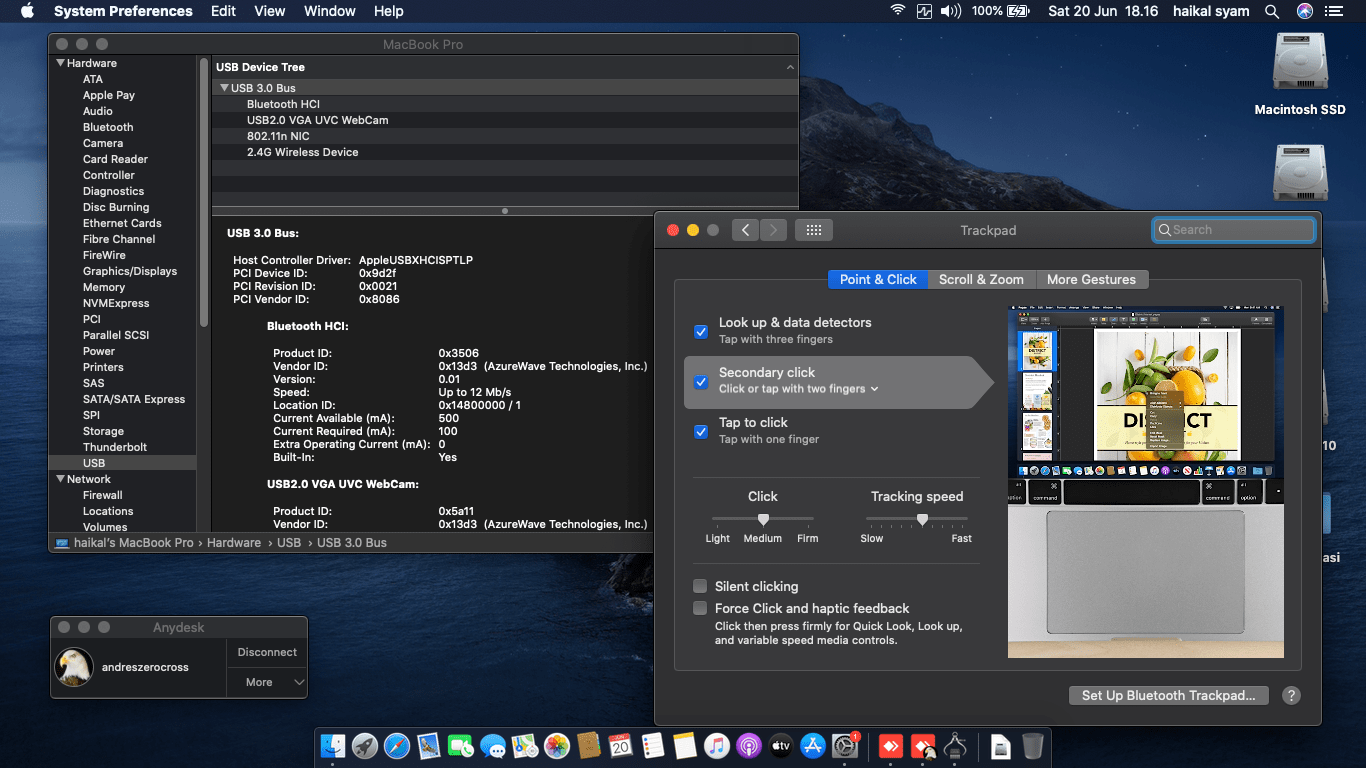This screenshot has width=1366, height=768.
Task: Open Photos from the Dock
Action: pos(557,745)
